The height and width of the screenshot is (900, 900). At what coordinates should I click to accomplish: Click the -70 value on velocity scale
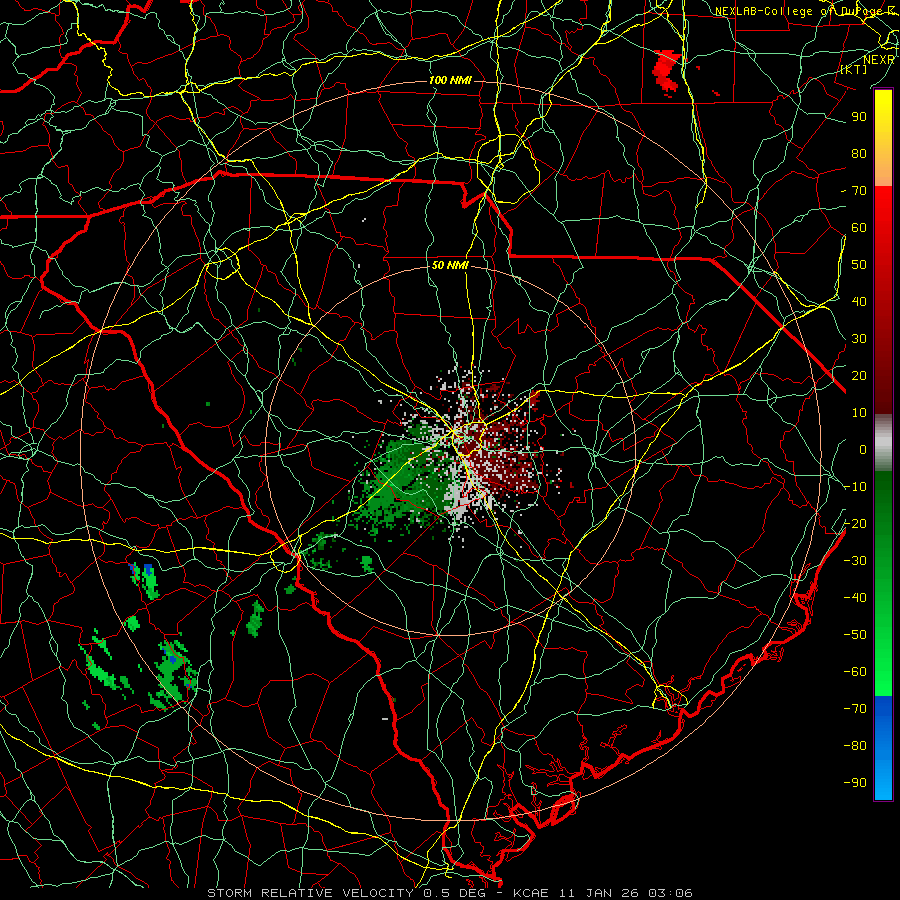point(855,709)
